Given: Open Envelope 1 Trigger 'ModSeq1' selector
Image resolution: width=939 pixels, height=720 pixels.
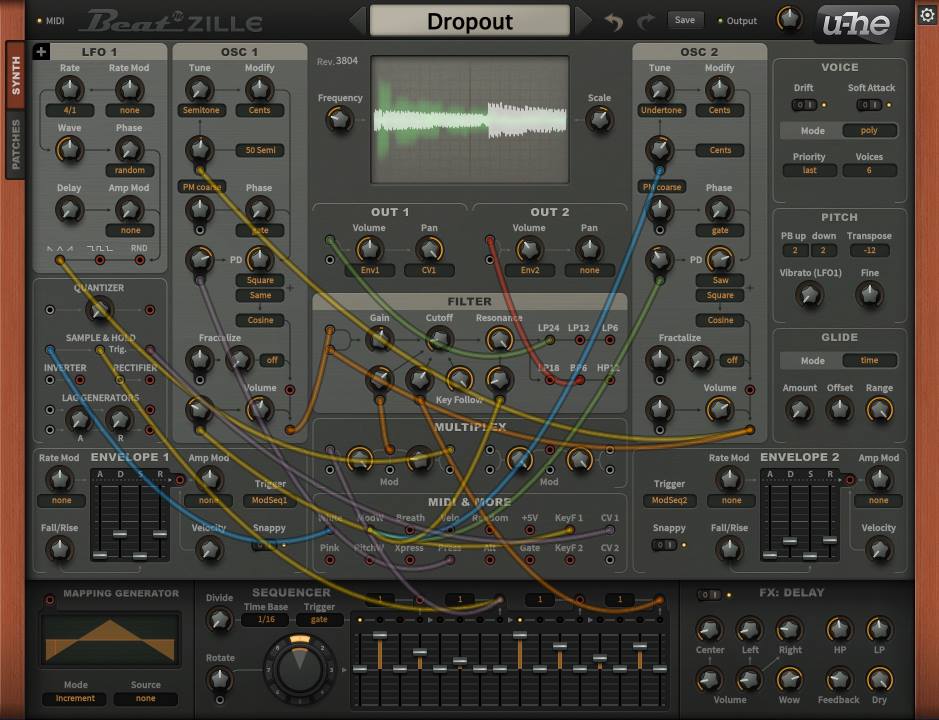Looking at the screenshot, I should [269, 500].
